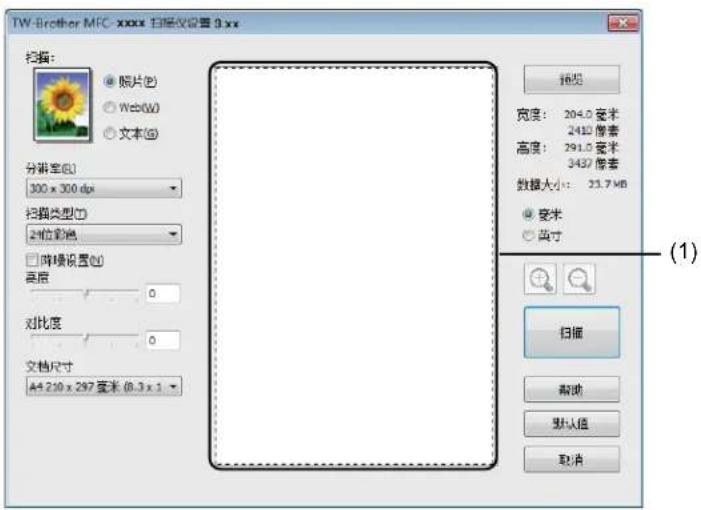Enable the 降噪设置(N) noise reduction checkbox
The height and width of the screenshot is (510, 701).
tap(32, 260)
